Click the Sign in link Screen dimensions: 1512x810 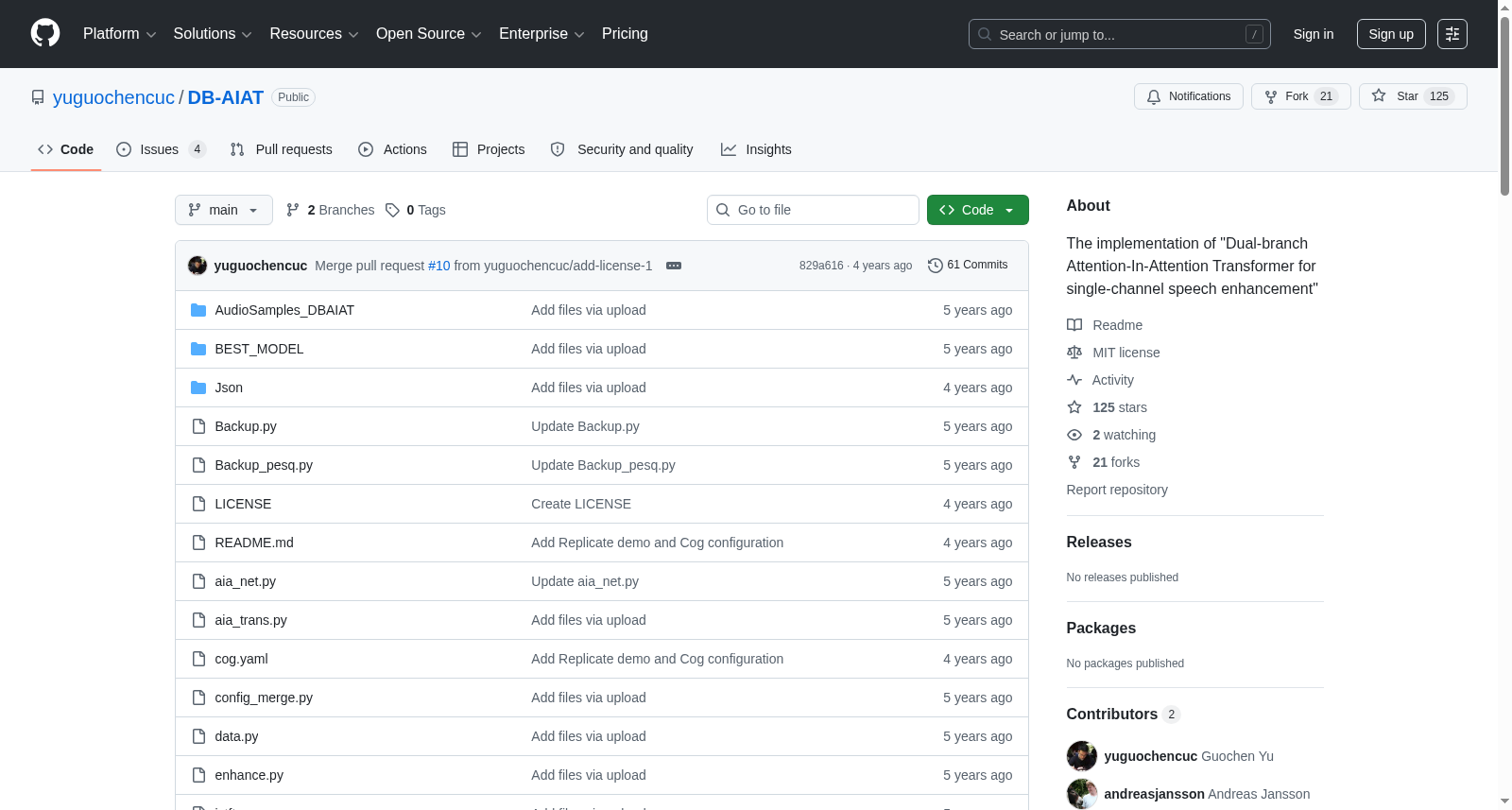1314,34
